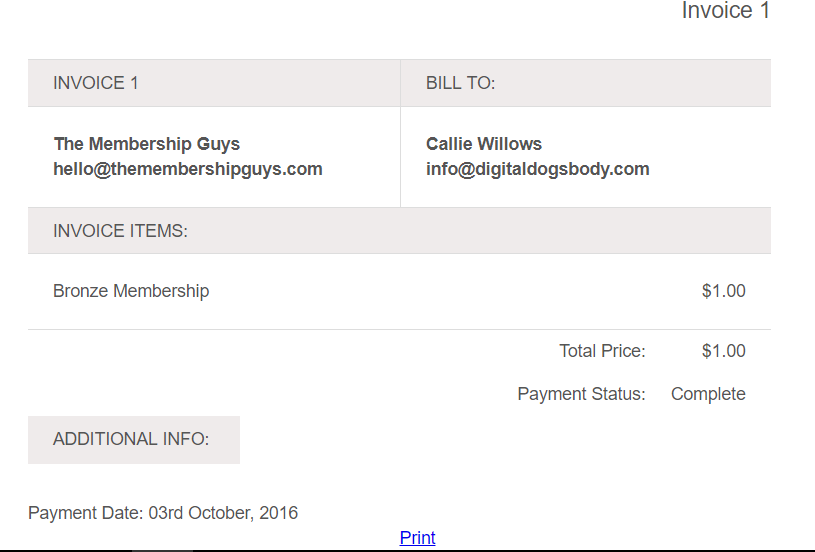
Task: Select the Bronze Membership line item
Action: (131, 291)
